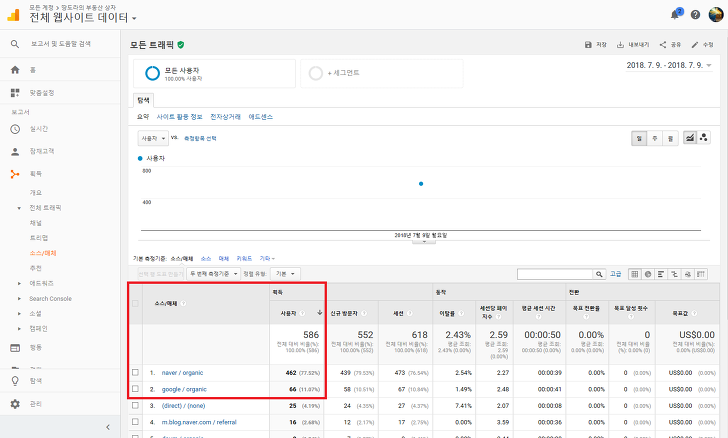Select data table view icon
Screen dimensions: 728x438
[x=635, y=274]
